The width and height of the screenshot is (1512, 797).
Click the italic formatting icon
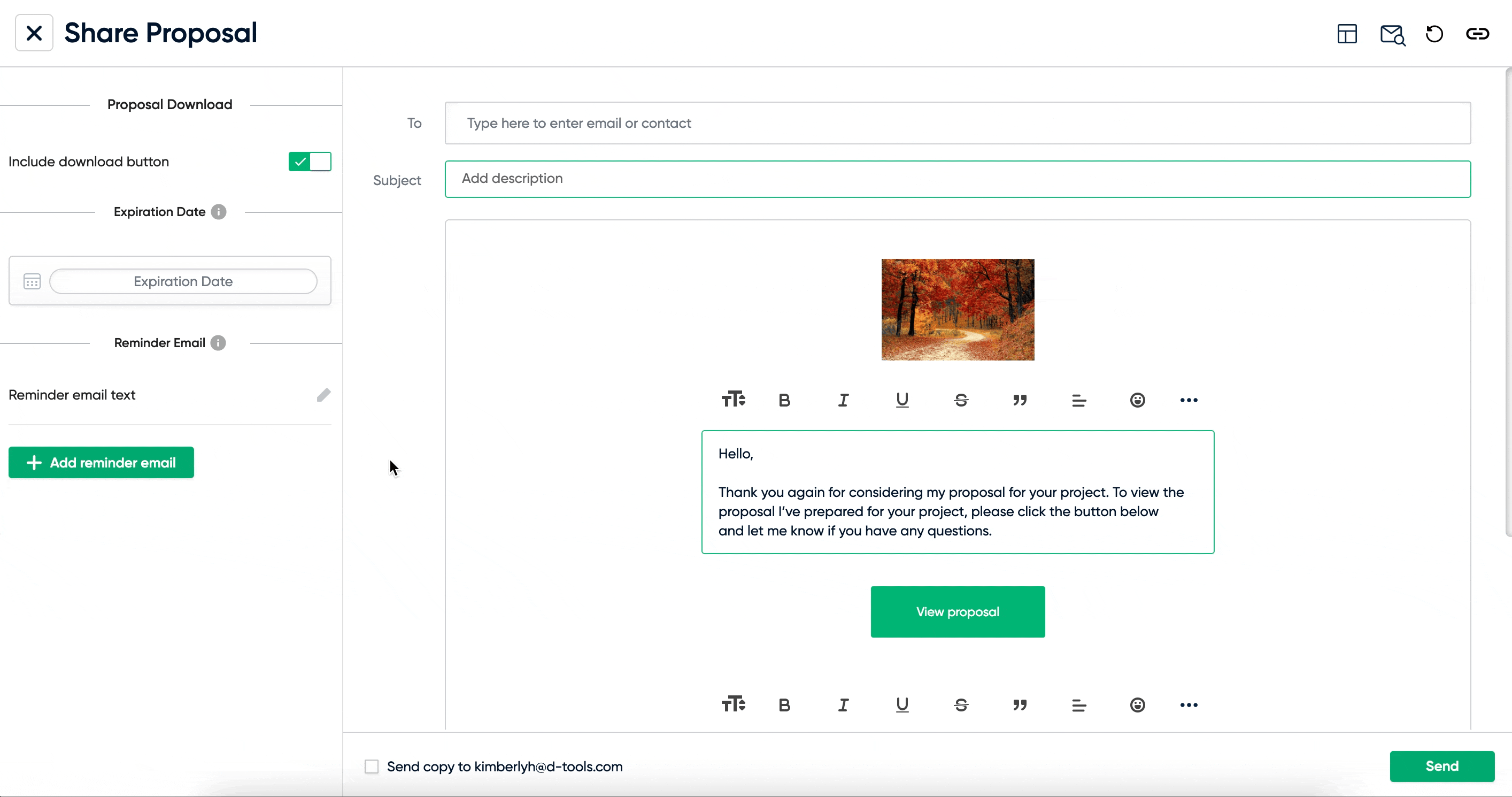pos(843,400)
